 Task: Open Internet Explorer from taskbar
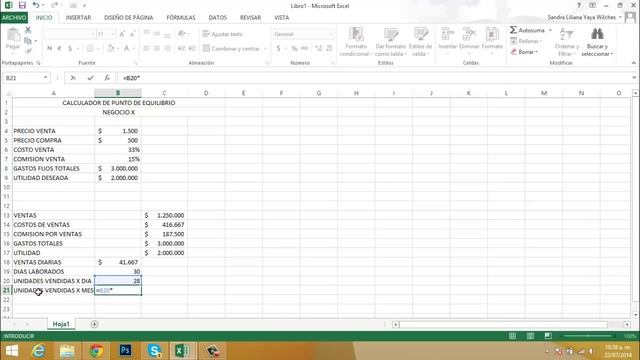(x=39, y=351)
